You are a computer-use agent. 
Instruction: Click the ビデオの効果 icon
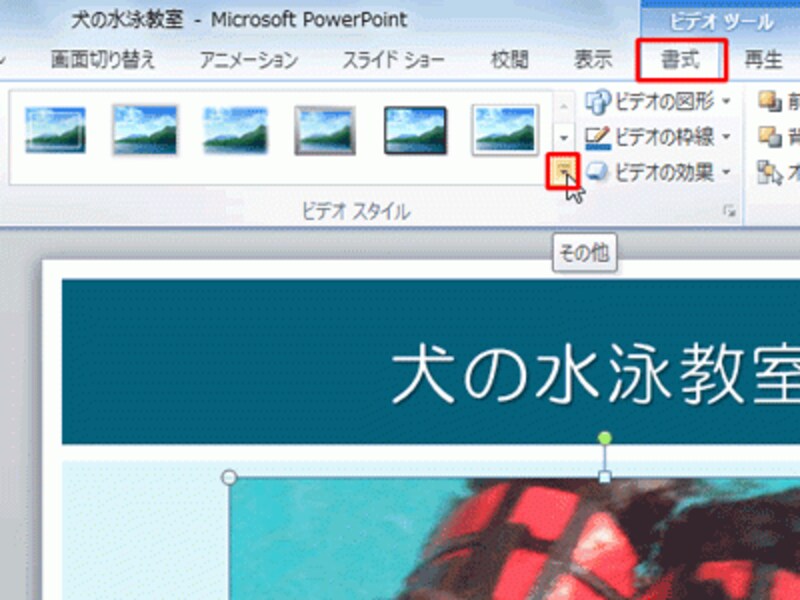pyautogui.click(x=597, y=172)
